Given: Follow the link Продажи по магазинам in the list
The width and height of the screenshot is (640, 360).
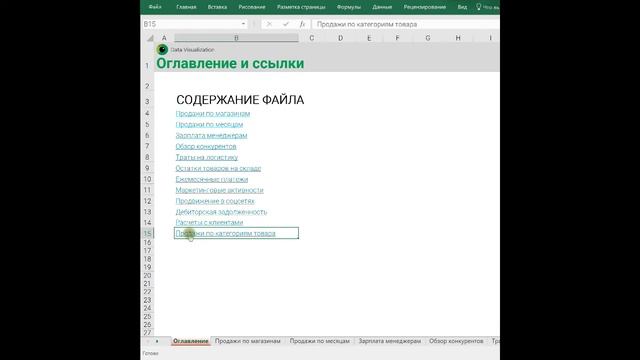Looking at the screenshot, I should coord(213,113).
